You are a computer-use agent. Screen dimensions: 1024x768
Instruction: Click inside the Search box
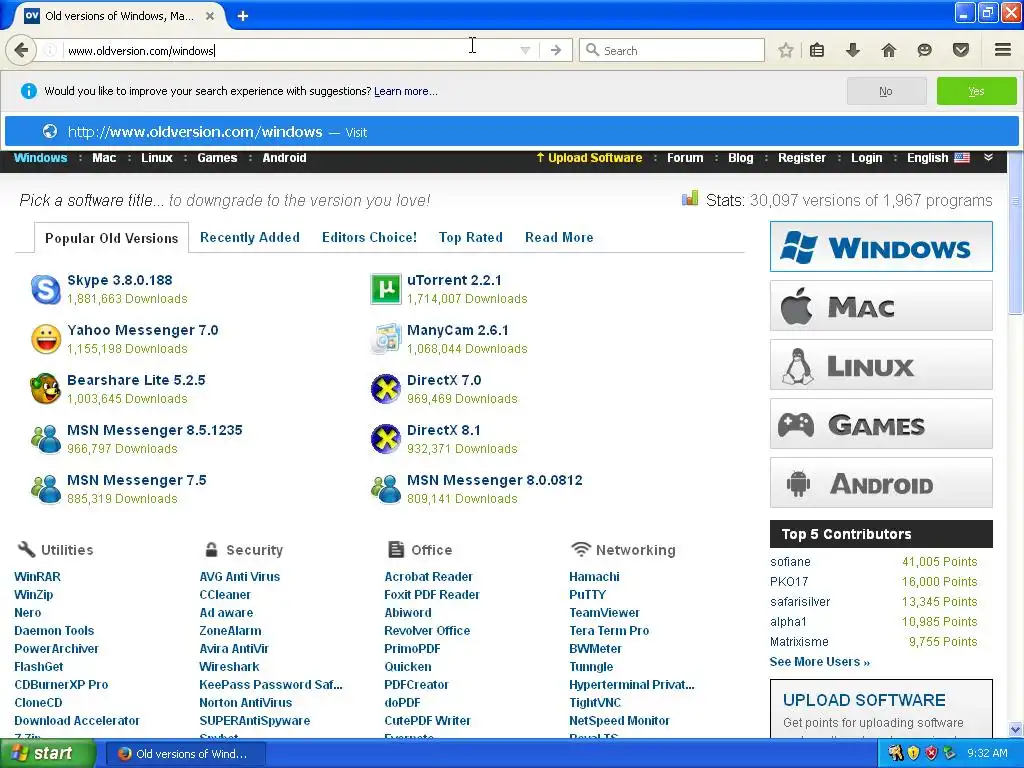(x=672, y=50)
